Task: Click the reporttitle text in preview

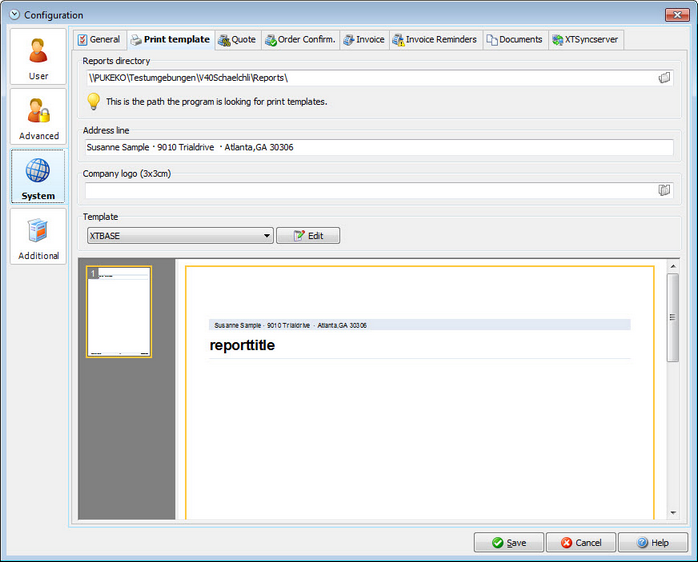Action: (242, 345)
